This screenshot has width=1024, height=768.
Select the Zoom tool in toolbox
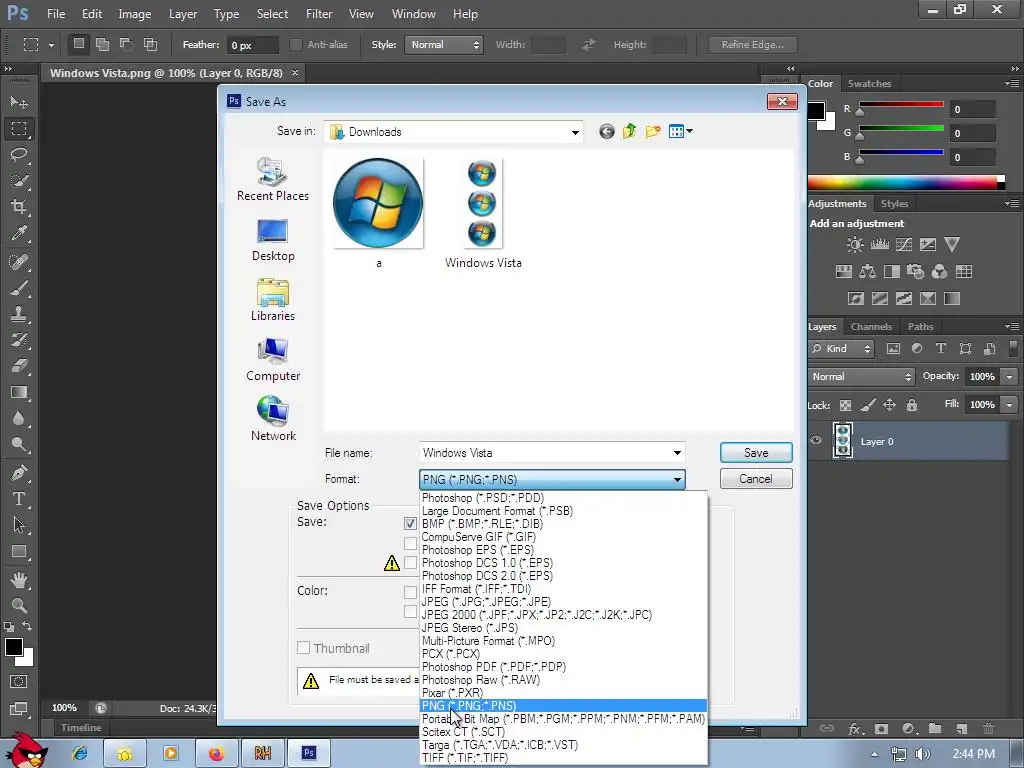pos(19,605)
